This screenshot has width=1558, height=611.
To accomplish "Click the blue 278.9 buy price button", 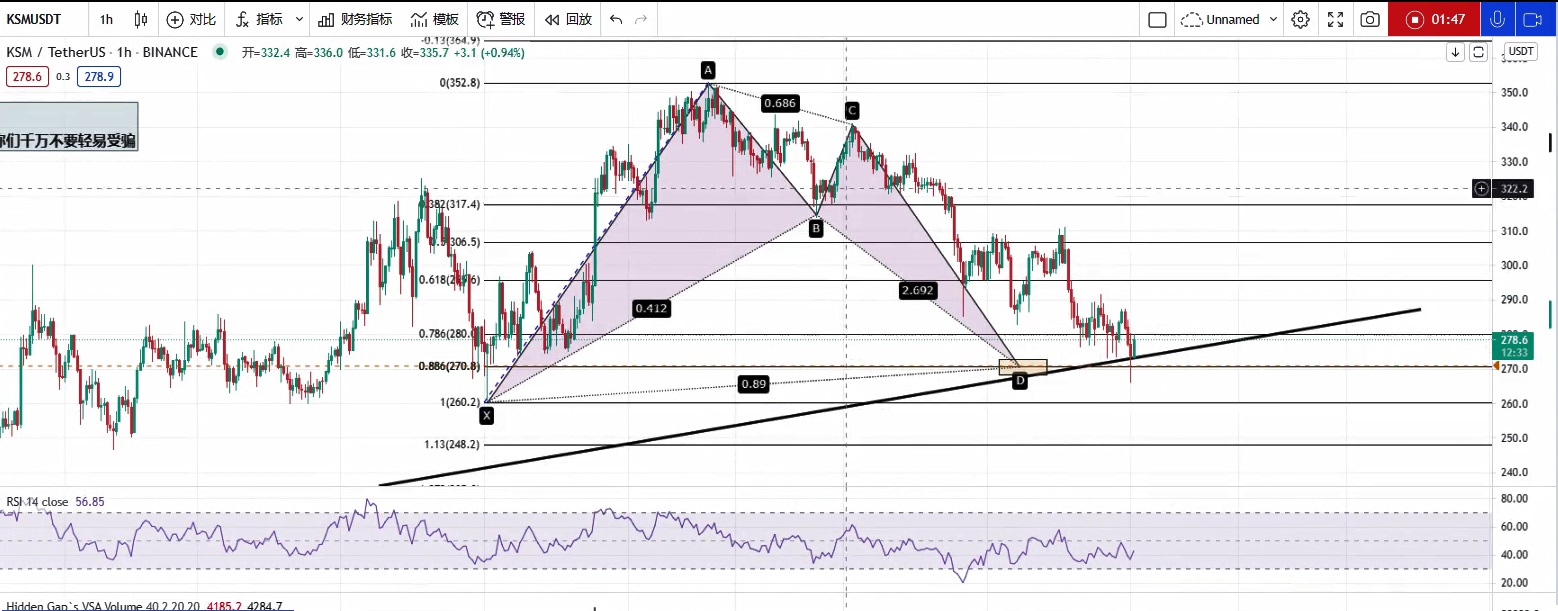I will click(x=98, y=76).
